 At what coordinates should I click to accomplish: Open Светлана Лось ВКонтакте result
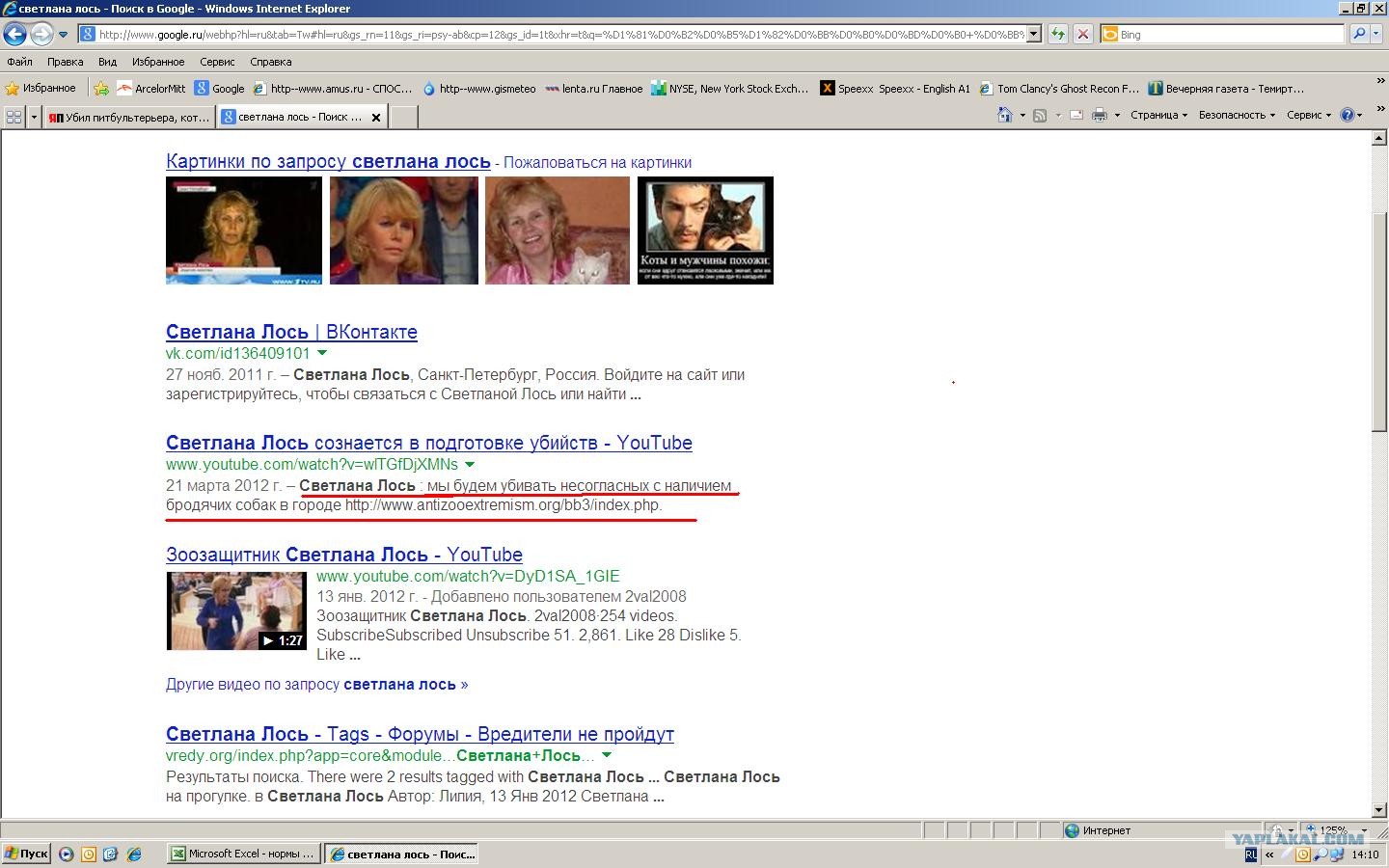click(x=291, y=332)
